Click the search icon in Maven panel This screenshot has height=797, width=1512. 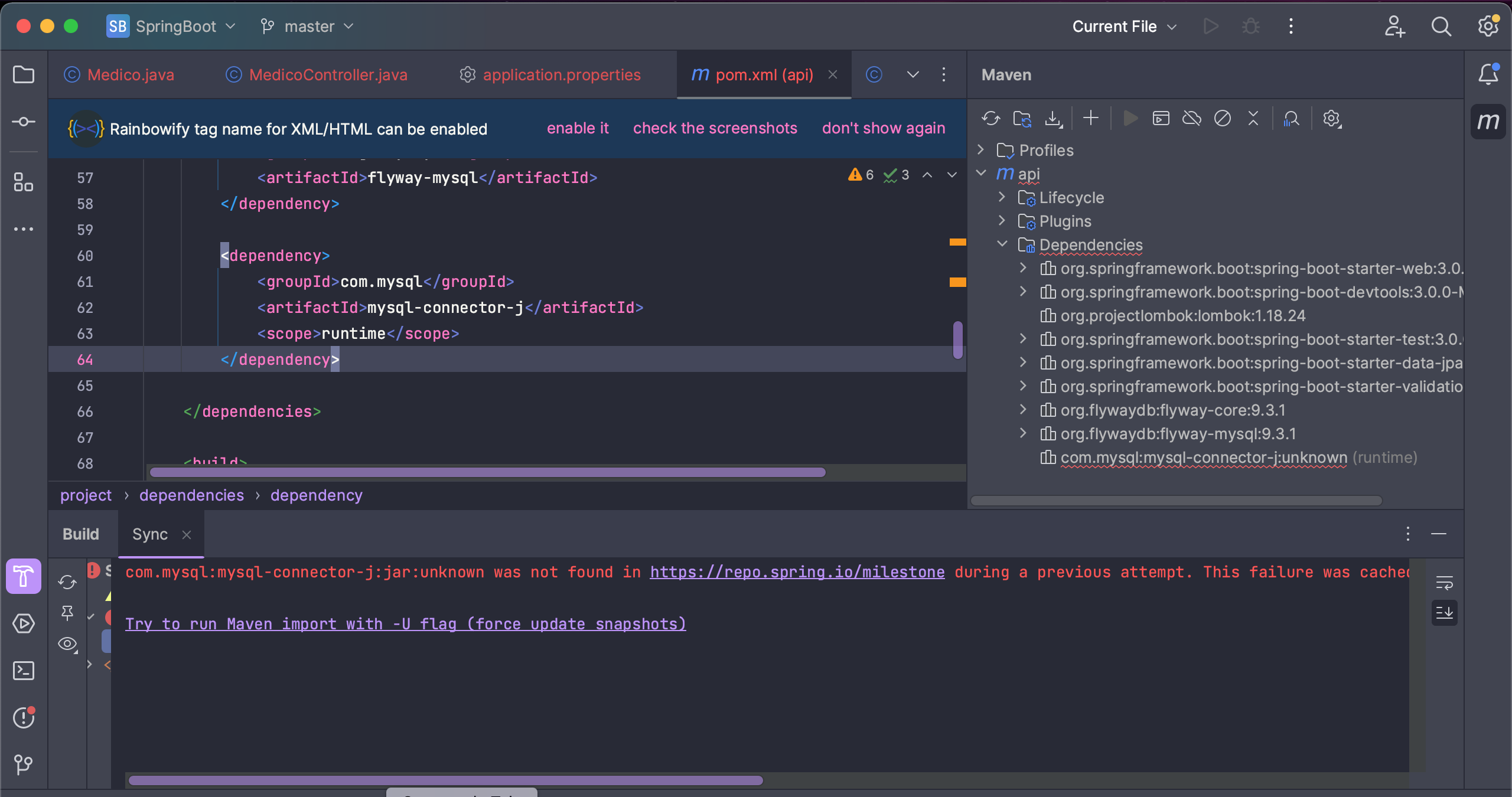coord(1292,118)
